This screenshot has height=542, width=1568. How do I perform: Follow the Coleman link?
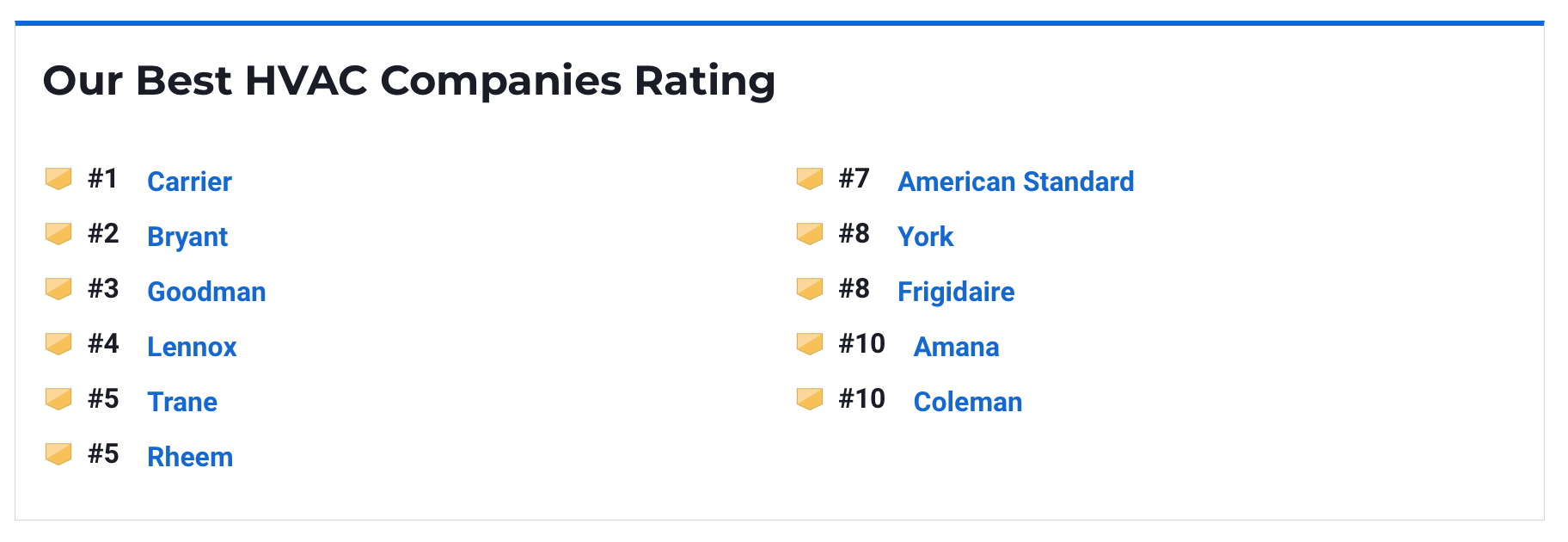pyautogui.click(x=967, y=402)
